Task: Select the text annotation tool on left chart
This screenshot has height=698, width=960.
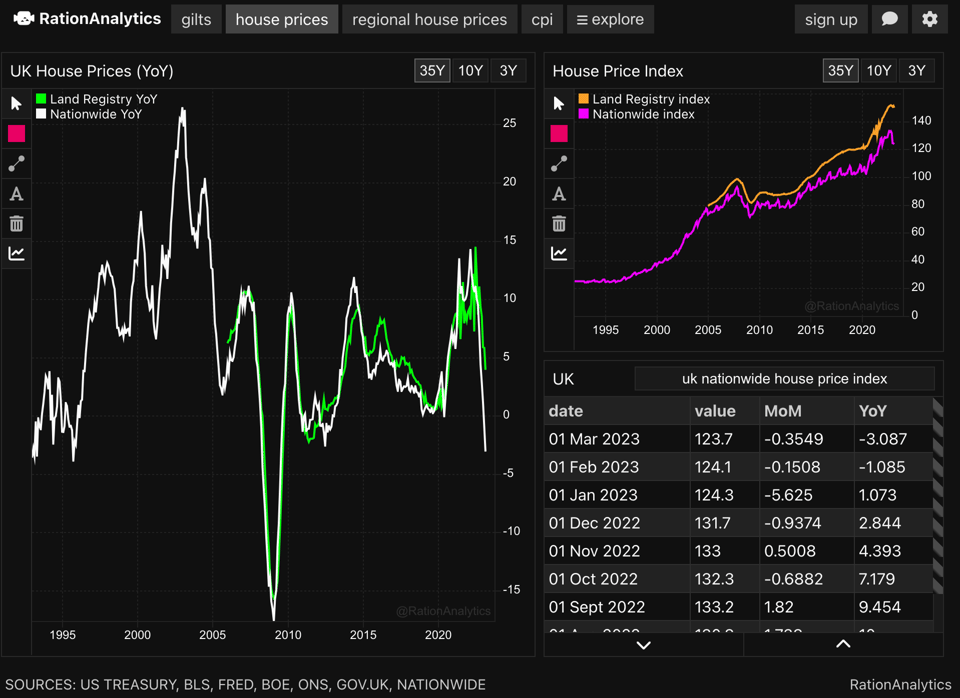Action: pos(16,194)
